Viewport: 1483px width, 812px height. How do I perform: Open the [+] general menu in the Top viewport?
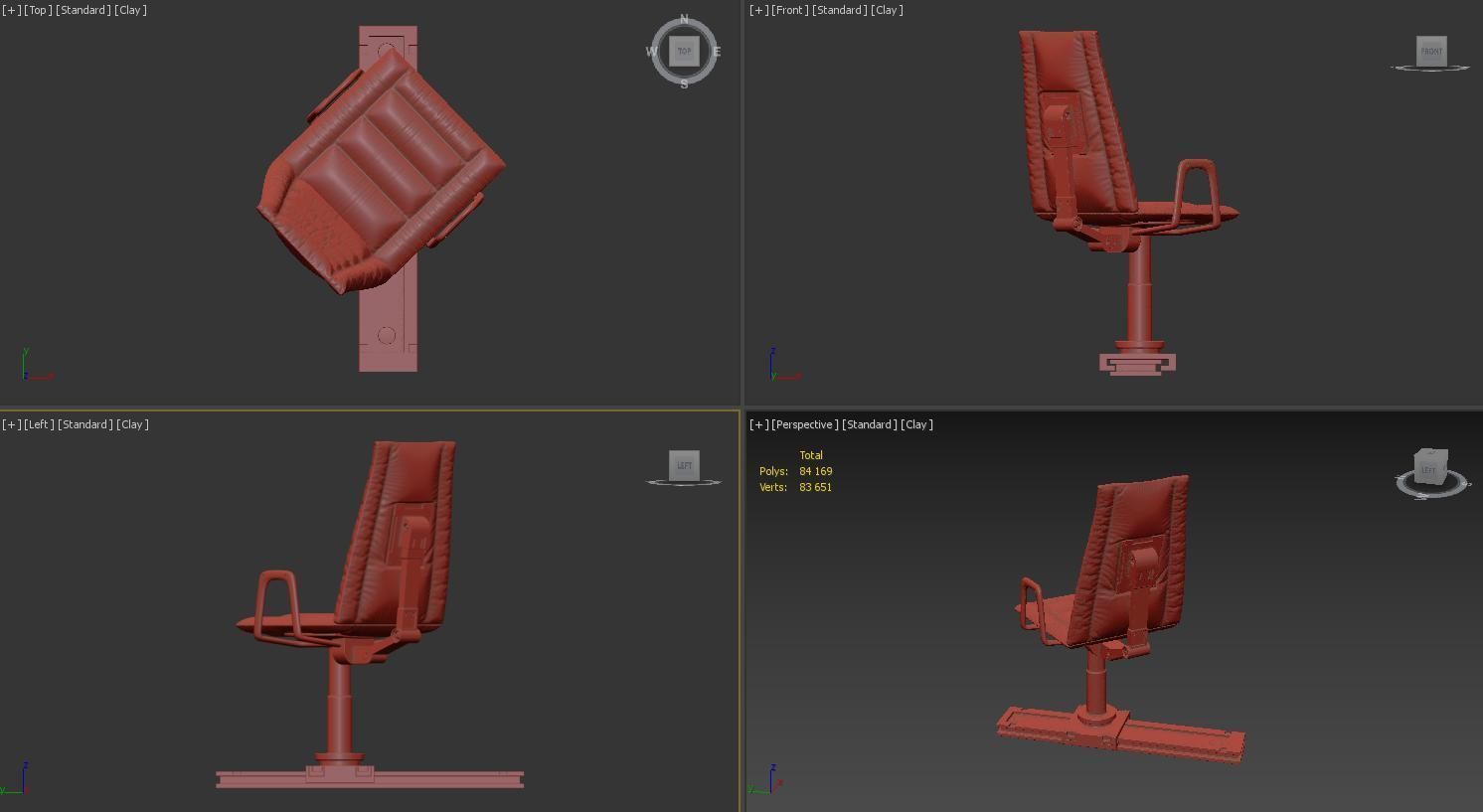tap(11, 10)
